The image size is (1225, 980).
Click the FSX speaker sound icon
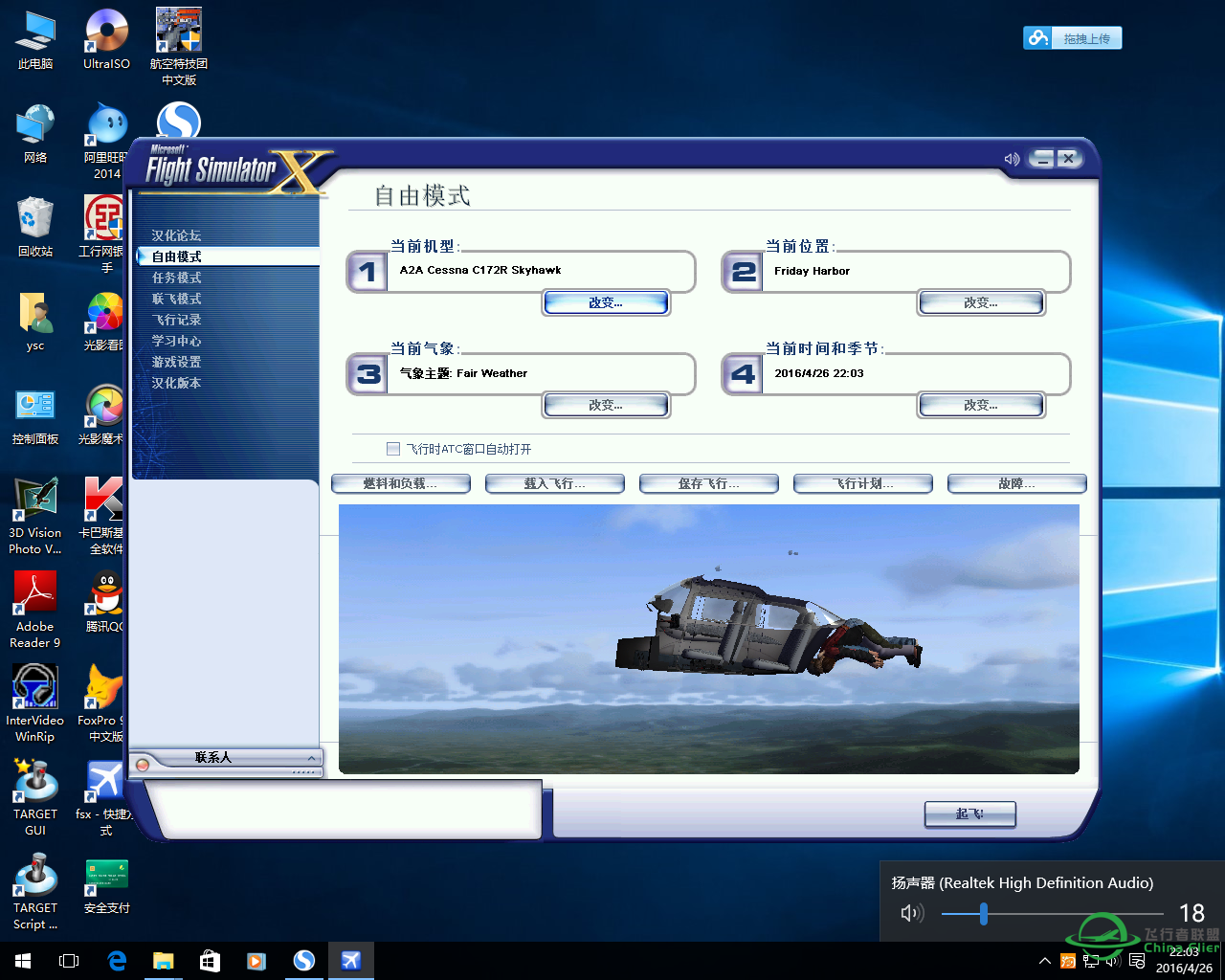(x=1012, y=159)
